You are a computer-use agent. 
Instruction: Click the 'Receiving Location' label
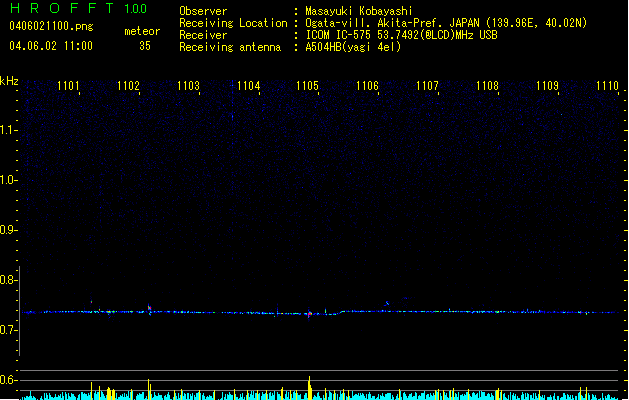pyautogui.click(x=233, y=23)
